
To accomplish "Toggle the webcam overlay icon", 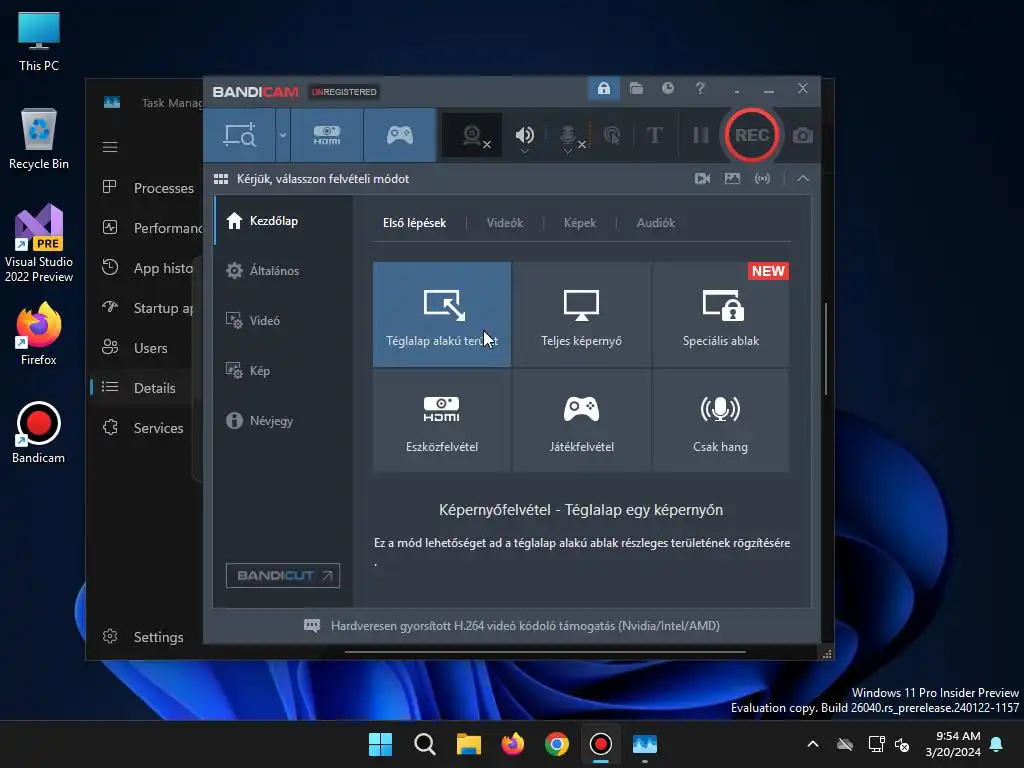I will (472, 136).
